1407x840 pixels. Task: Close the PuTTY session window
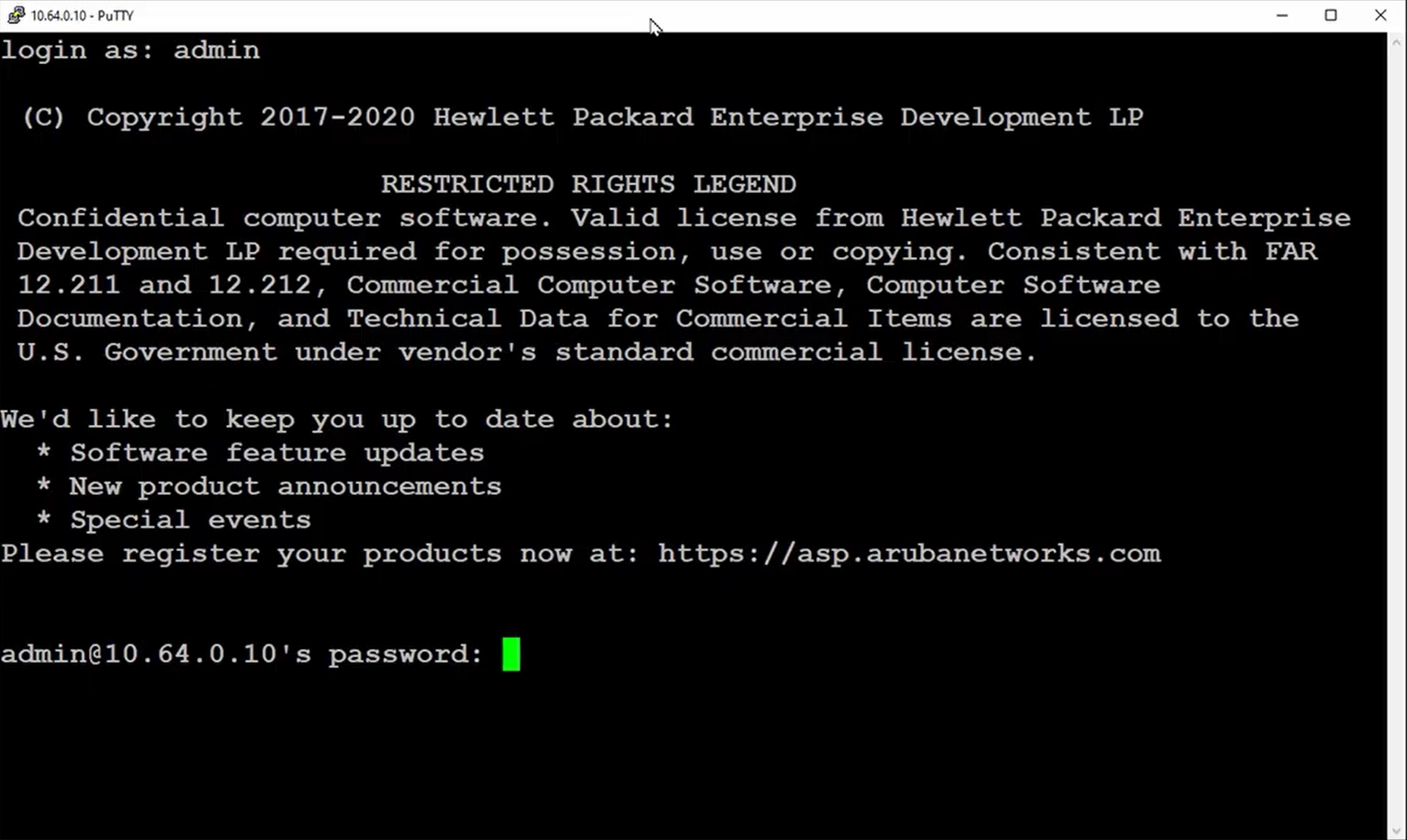pyautogui.click(x=1381, y=15)
